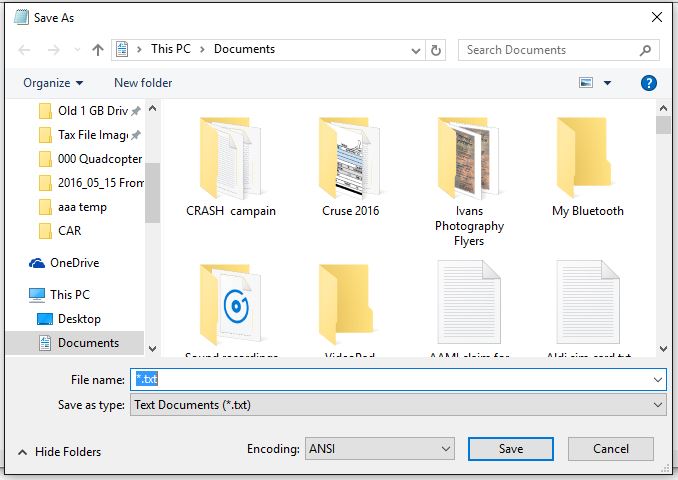Open the Organize menu
The height and width of the screenshot is (480, 678).
(53, 83)
